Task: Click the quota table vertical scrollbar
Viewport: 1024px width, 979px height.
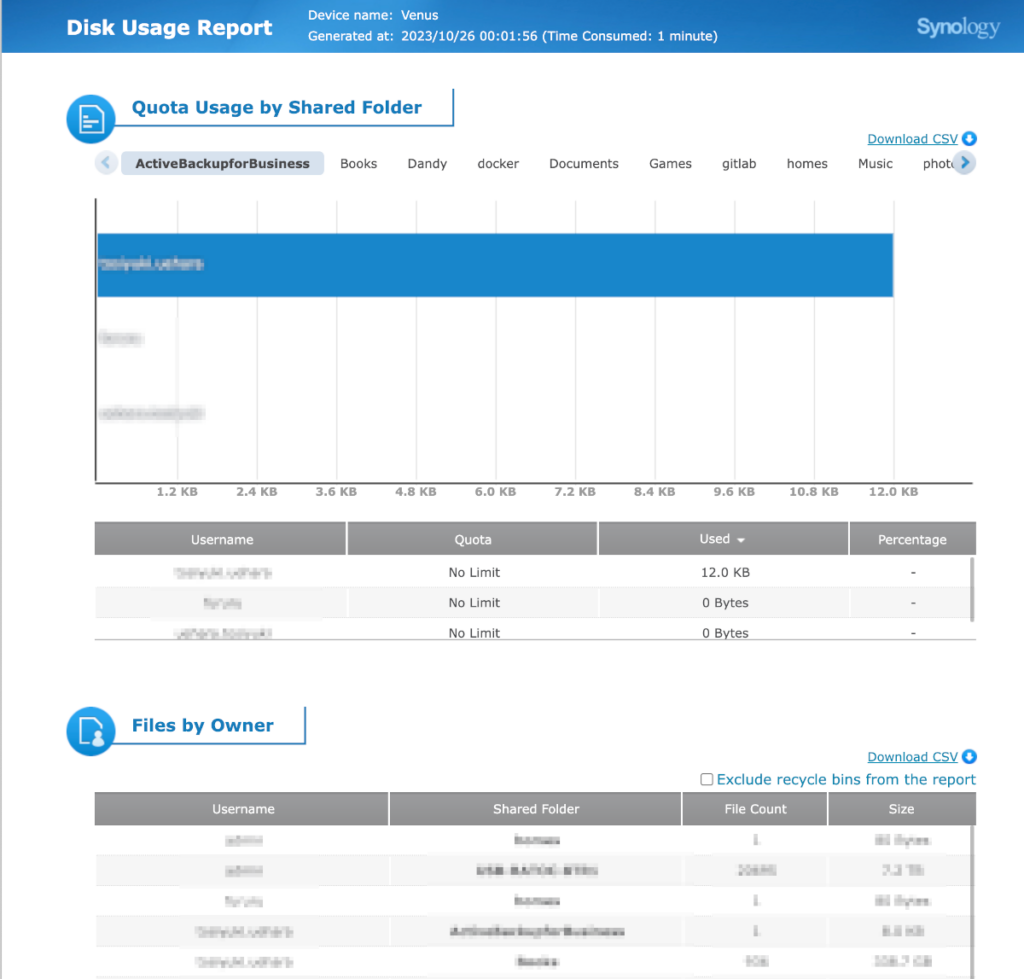Action: 972,590
